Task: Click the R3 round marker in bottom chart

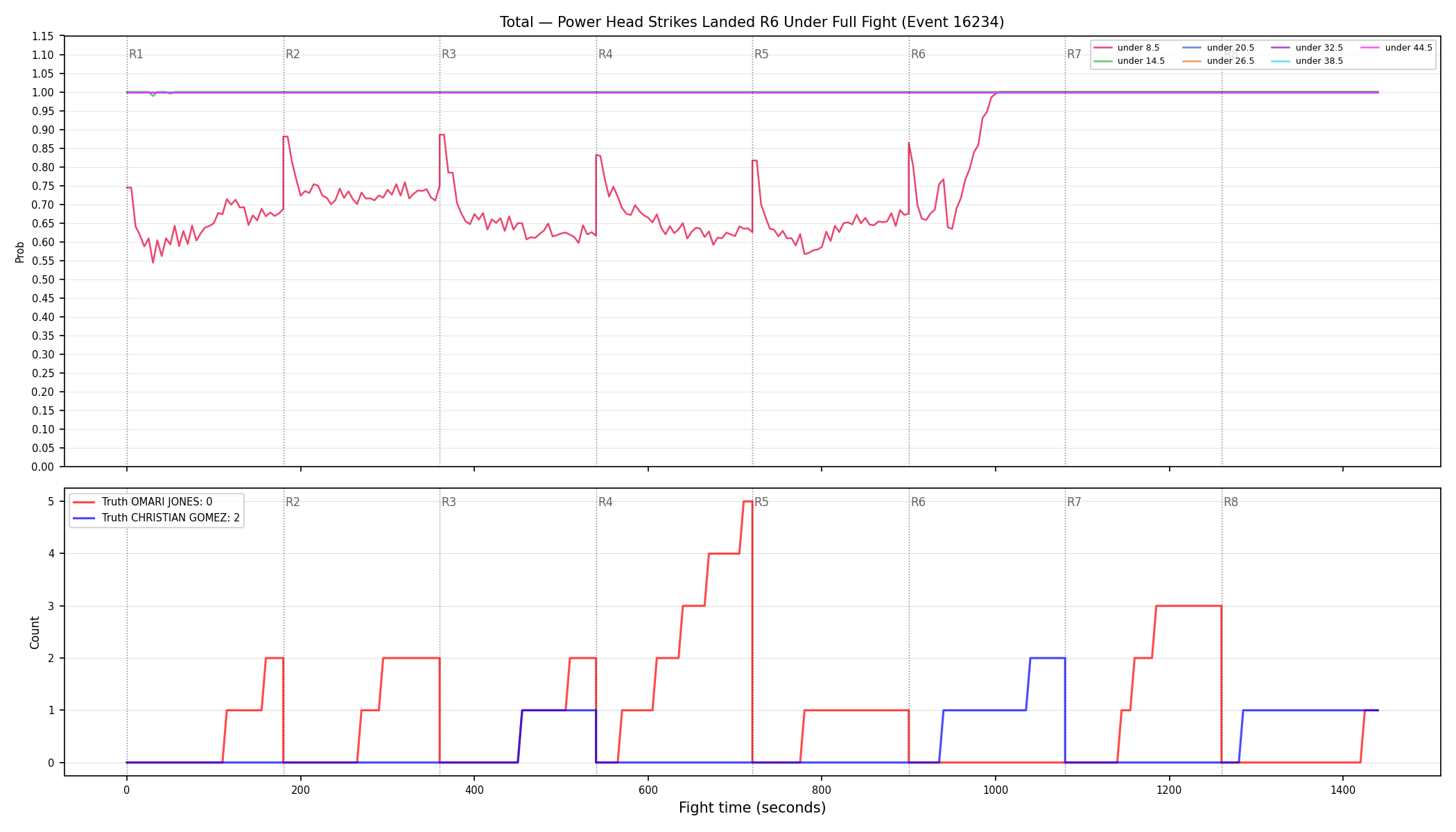Action: pos(449,502)
